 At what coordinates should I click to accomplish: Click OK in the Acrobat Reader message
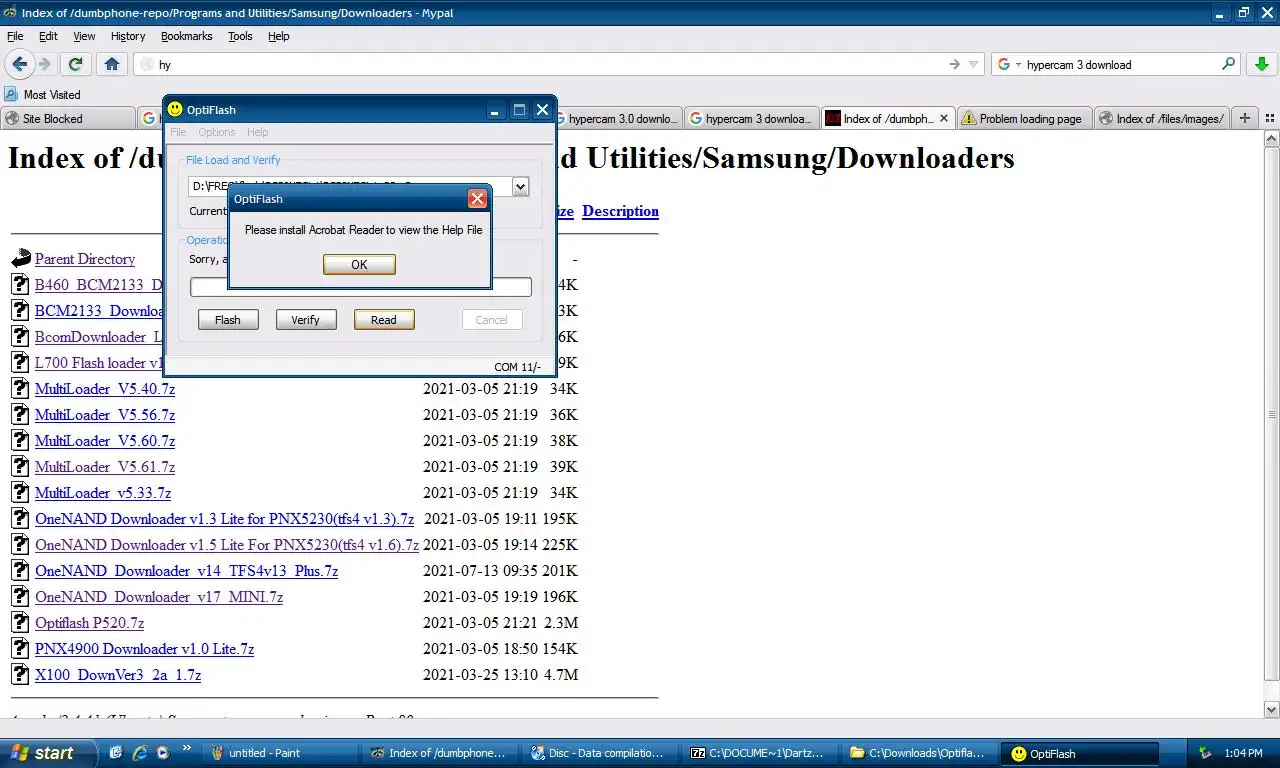[x=359, y=264]
